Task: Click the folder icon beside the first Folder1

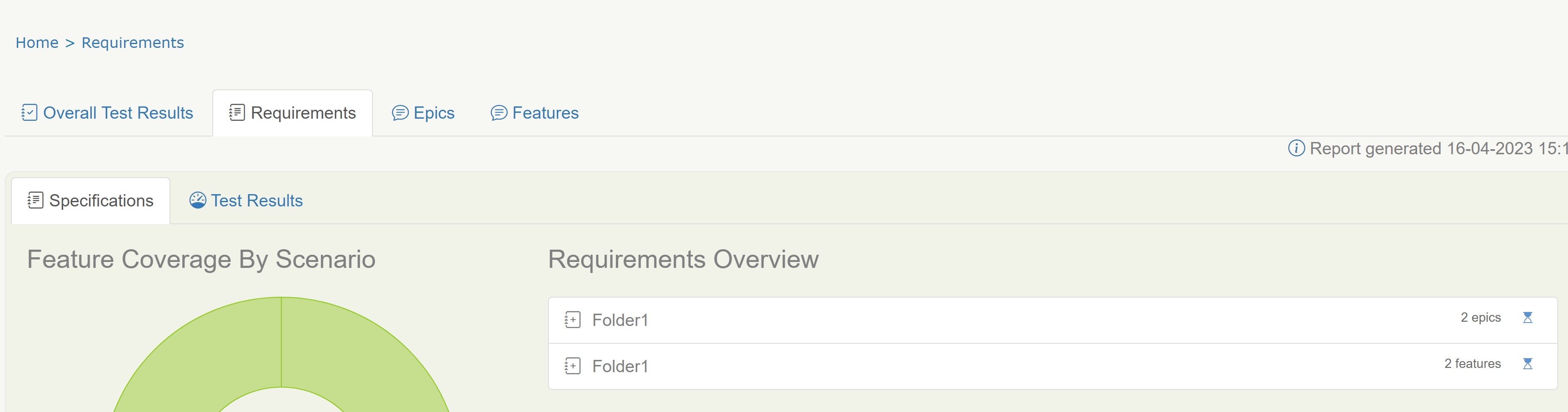Action: (x=572, y=320)
